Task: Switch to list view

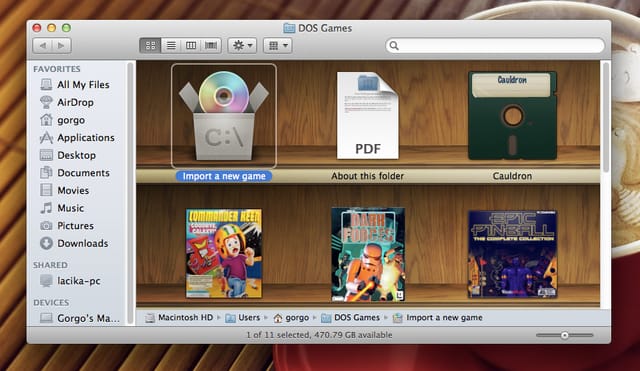Action: pos(171,45)
